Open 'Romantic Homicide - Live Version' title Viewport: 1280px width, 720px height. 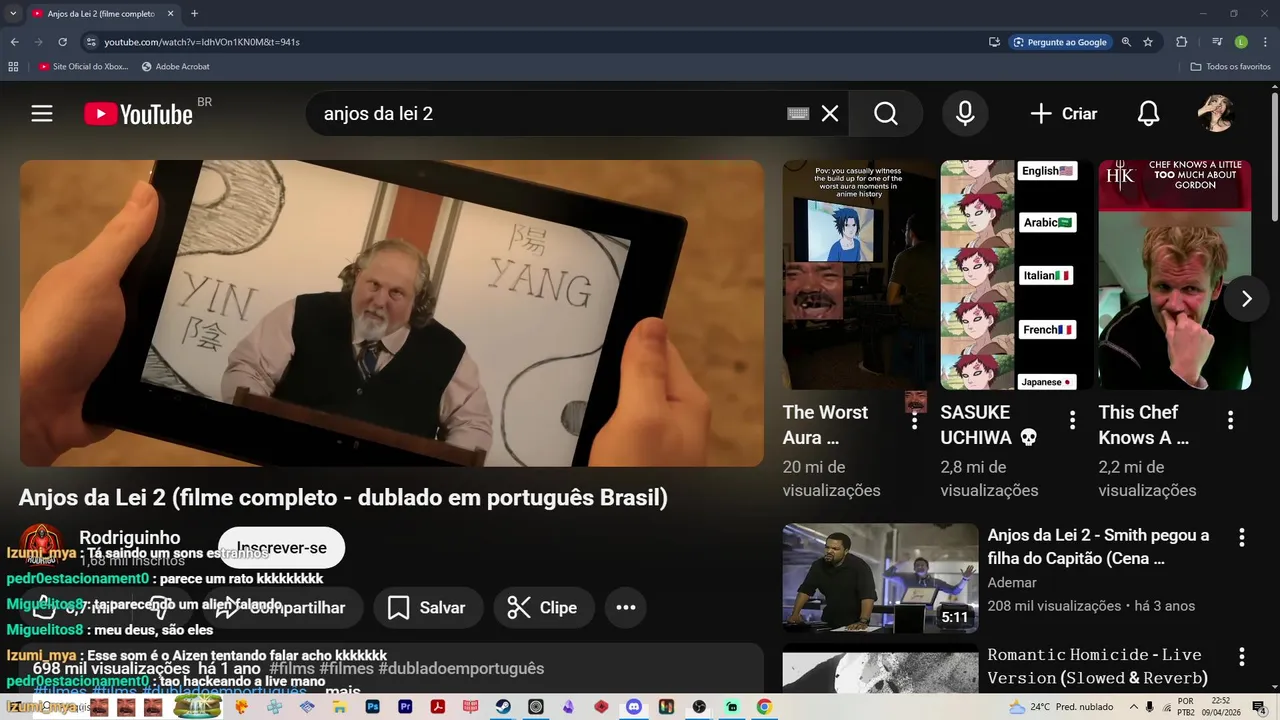[x=1097, y=666]
